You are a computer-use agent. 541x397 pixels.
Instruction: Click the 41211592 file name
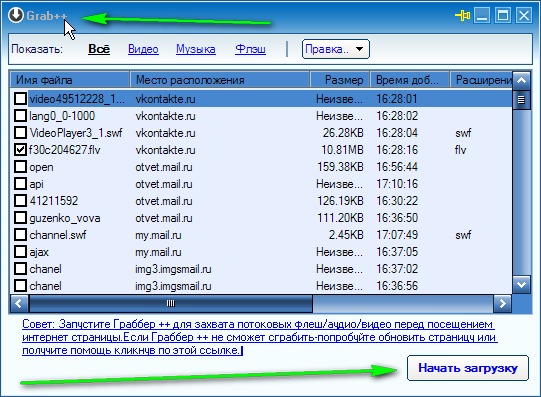[53, 201]
